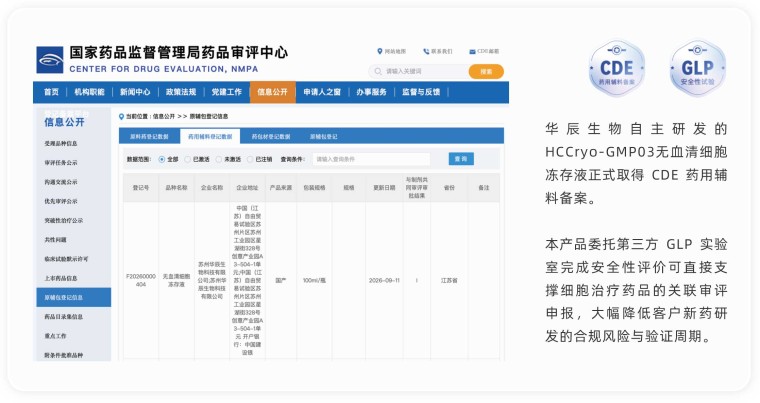Open the highlighted 信息公开 nav item
Screen dimensions: 760x403
click(272, 92)
